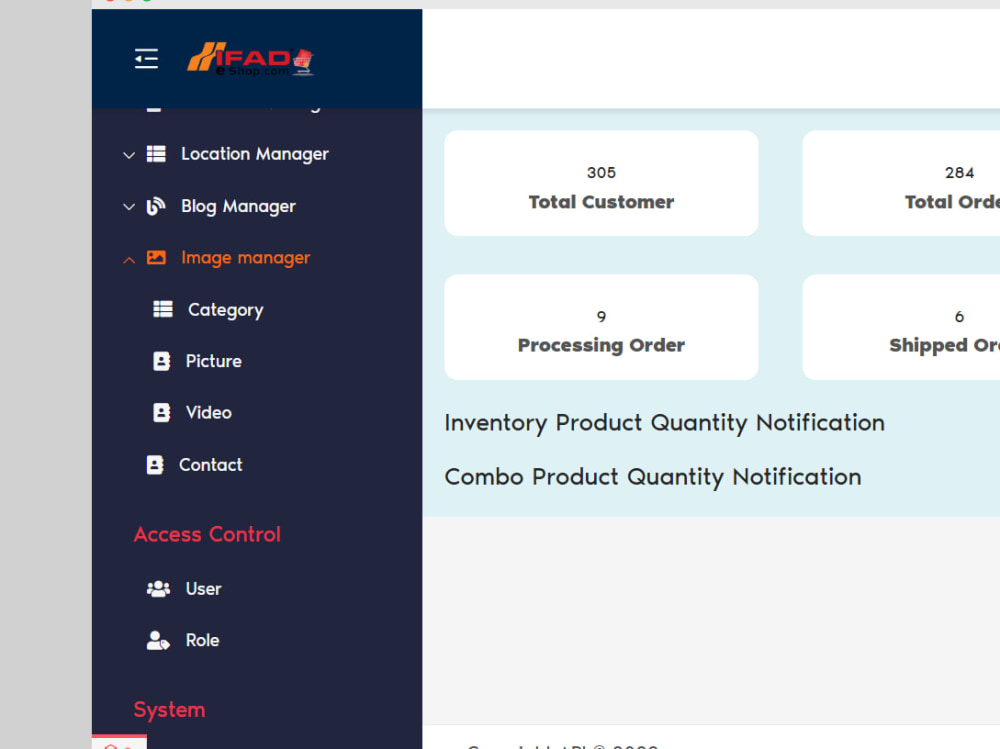Go to Contact page
The image size is (1000, 749).
(x=210, y=464)
